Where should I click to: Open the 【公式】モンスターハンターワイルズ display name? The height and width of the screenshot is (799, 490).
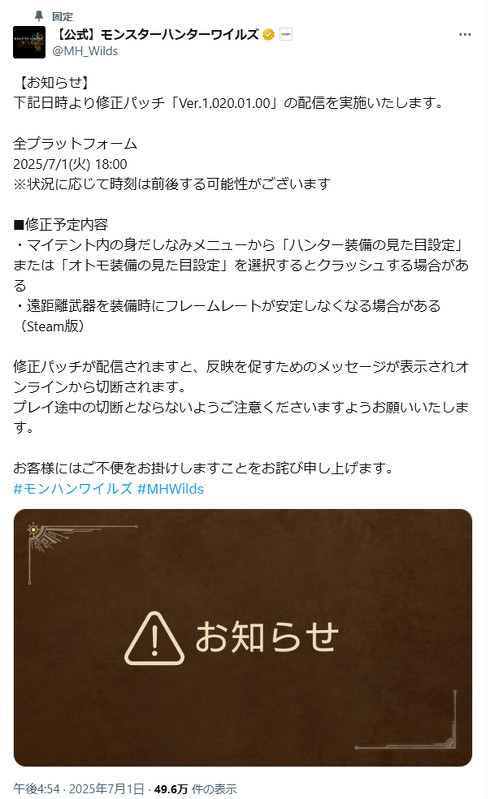tap(156, 35)
